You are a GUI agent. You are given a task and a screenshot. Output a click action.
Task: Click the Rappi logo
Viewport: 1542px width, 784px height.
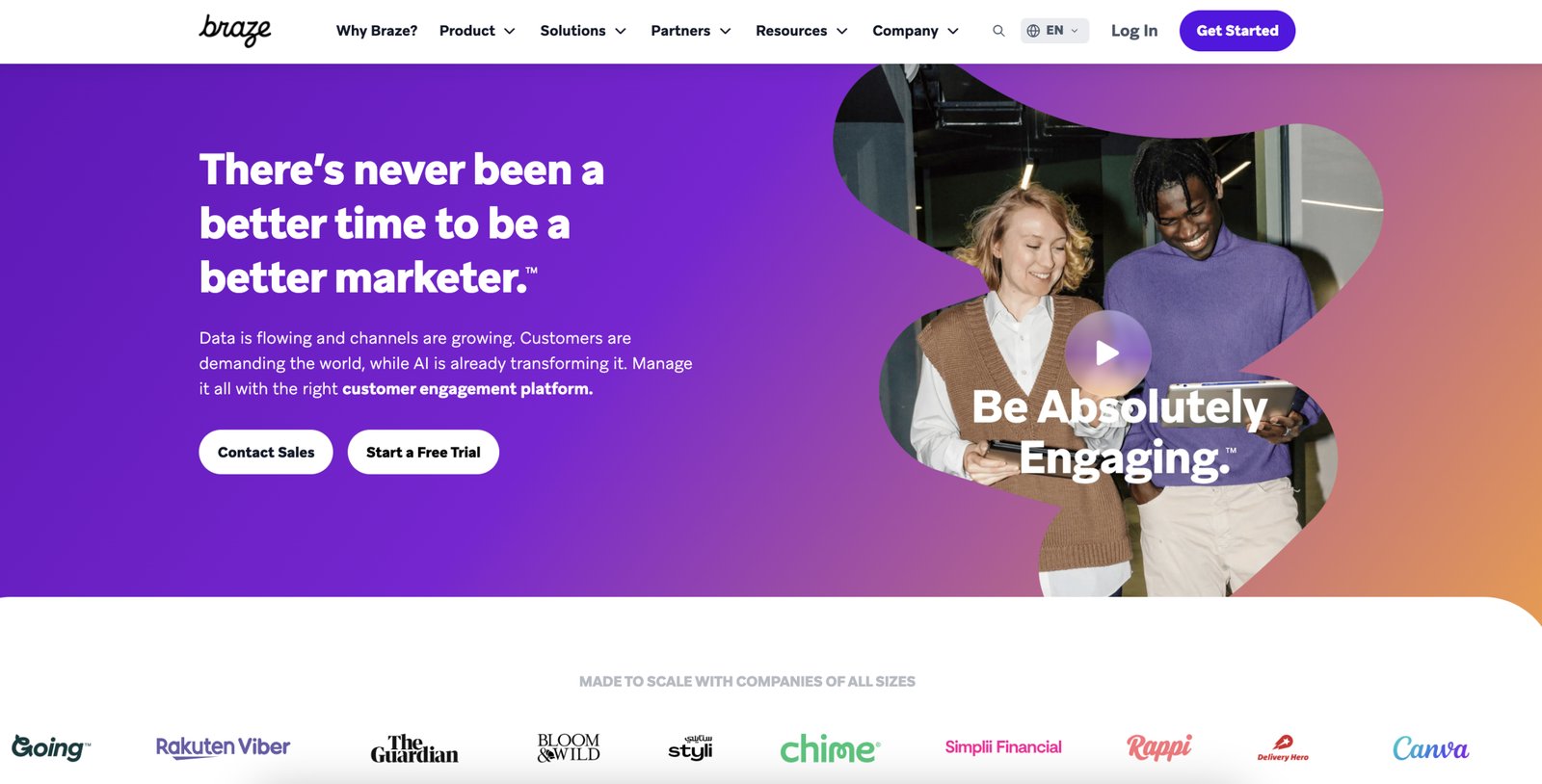click(1159, 746)
